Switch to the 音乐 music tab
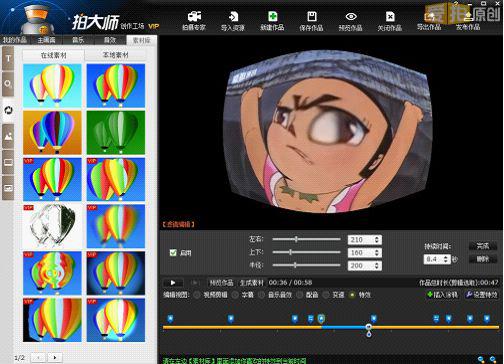Image resolution: width=504 pixels, height=364 pixels. [78, 40]
